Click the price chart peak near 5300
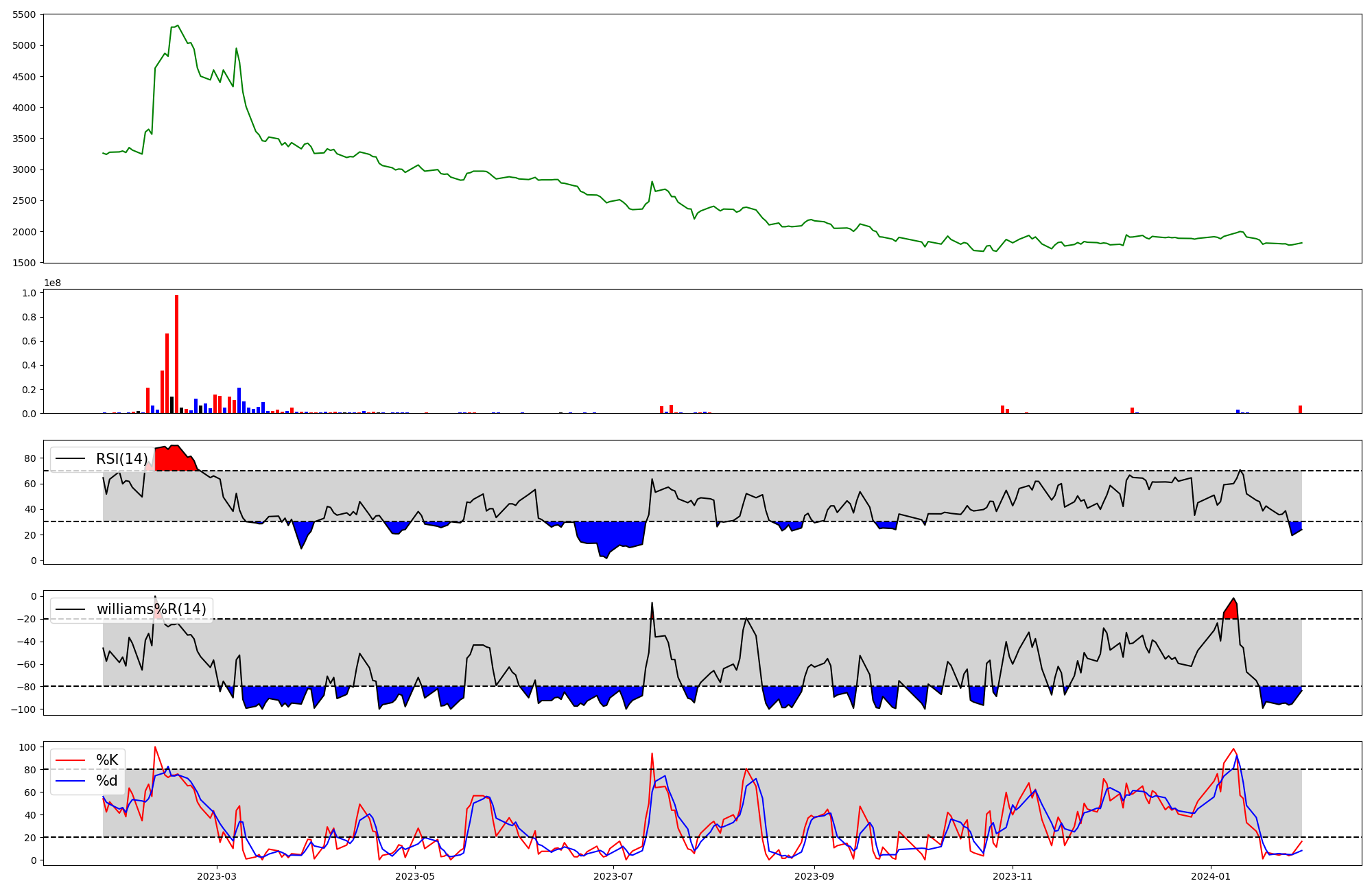This screenshot has height=892, width=1372. coord(177,26)
